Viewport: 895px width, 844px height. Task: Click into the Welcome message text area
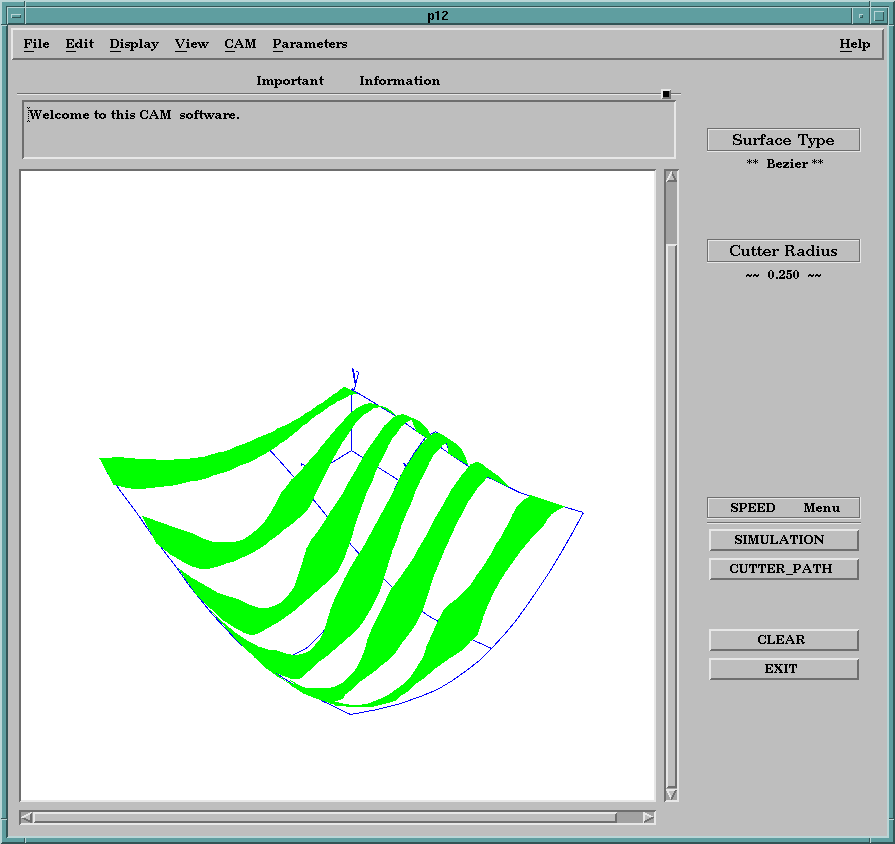tap(349, 130)
